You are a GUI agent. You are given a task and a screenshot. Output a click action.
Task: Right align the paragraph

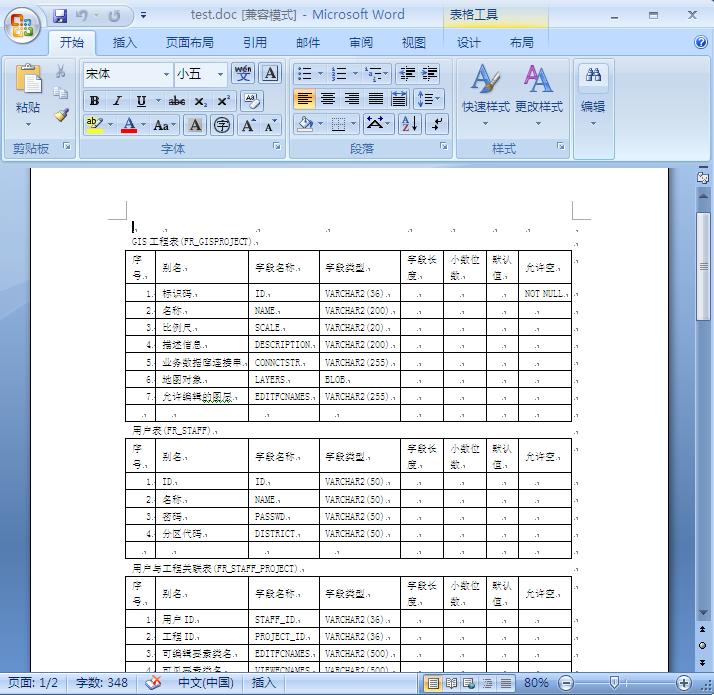click(352, 98)
